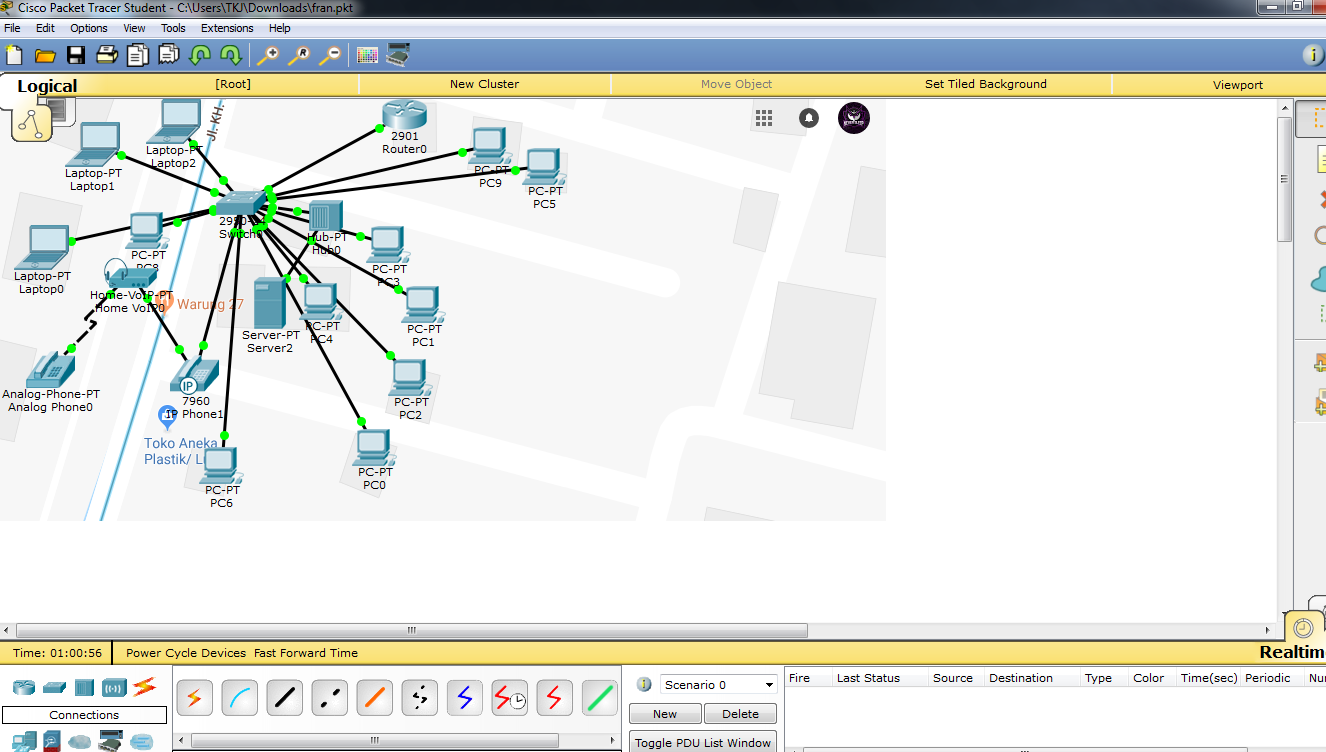Click the workspace horizontal scrollbar
This screenshot has width=1326, height=752.
point(411,631)
